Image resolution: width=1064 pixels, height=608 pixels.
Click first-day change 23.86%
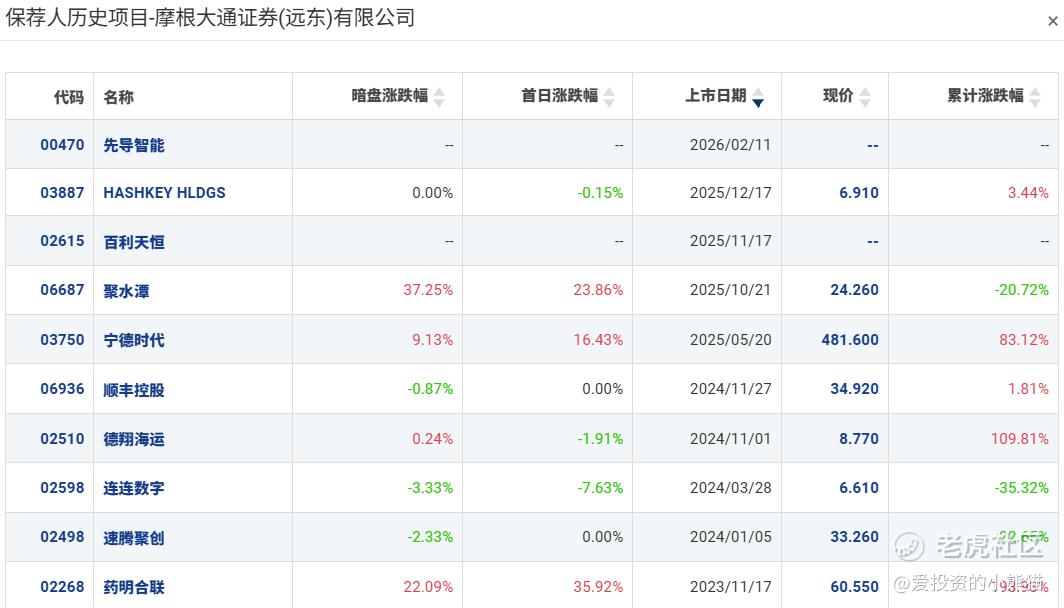[x=598, y=290]
